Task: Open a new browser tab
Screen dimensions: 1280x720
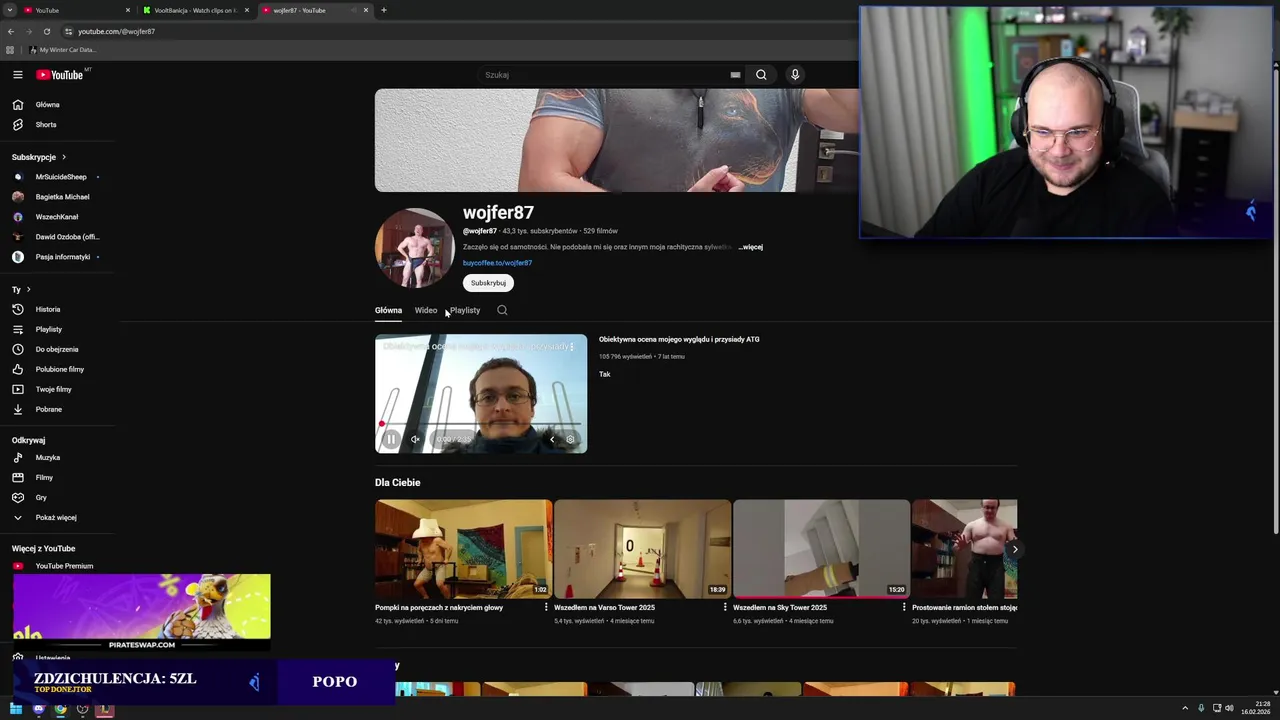Action: (x=384, y=10)
